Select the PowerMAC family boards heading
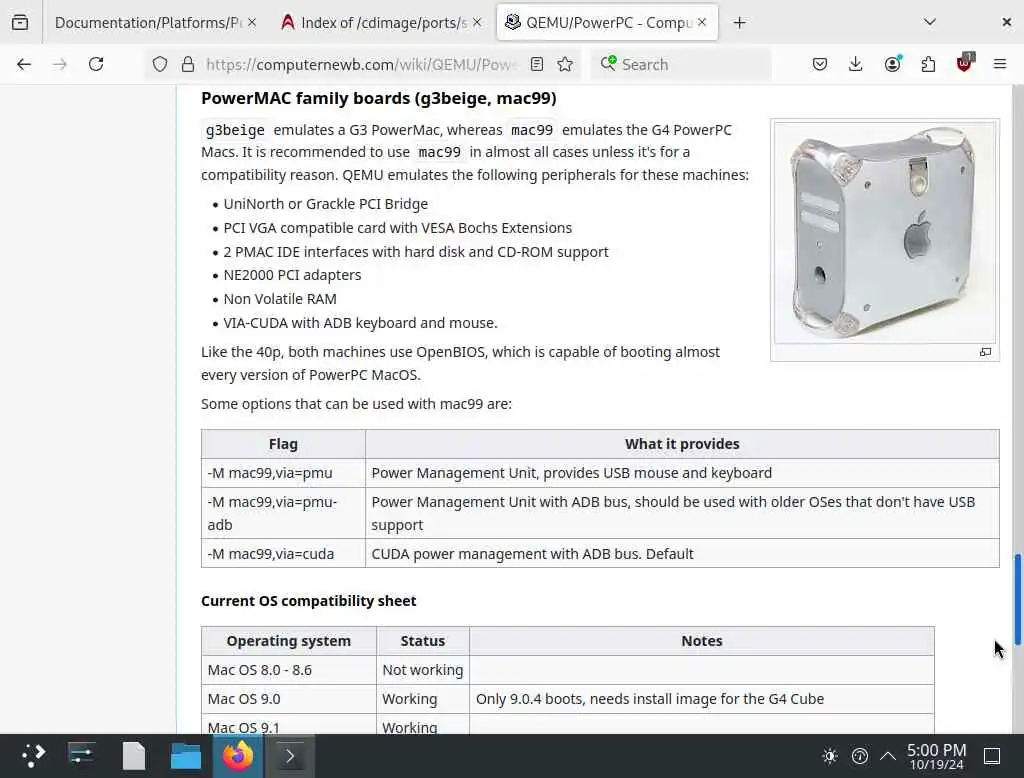1024x778 pixels. click(379, 98)
